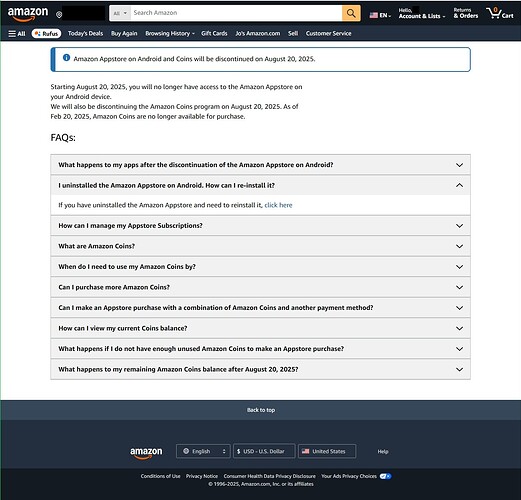Open Returns & Orders
The height and width of the screenshot is (500, 521).
coord(466,13)
